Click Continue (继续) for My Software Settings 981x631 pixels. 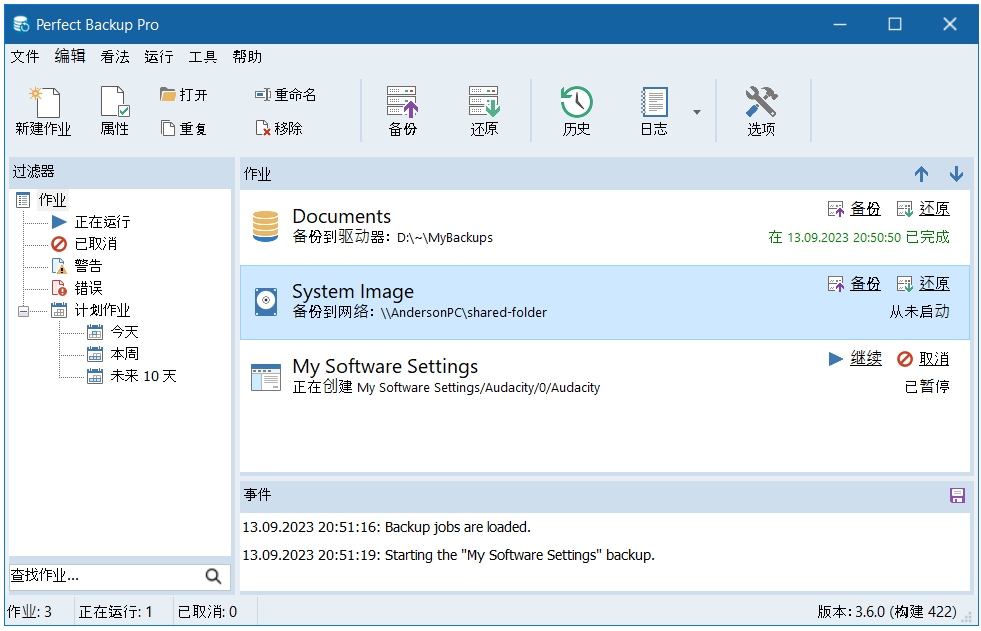click(865, 359)
